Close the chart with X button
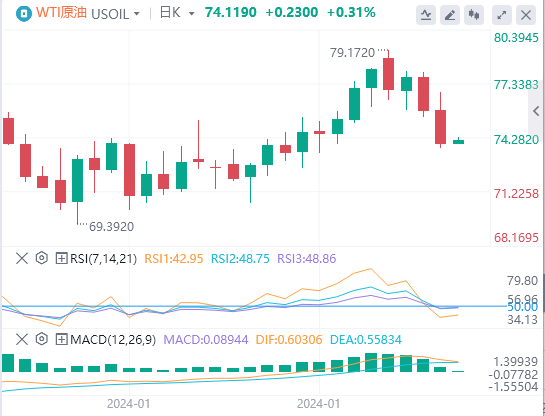Screen dimensions: 545x416 [526, 15]
